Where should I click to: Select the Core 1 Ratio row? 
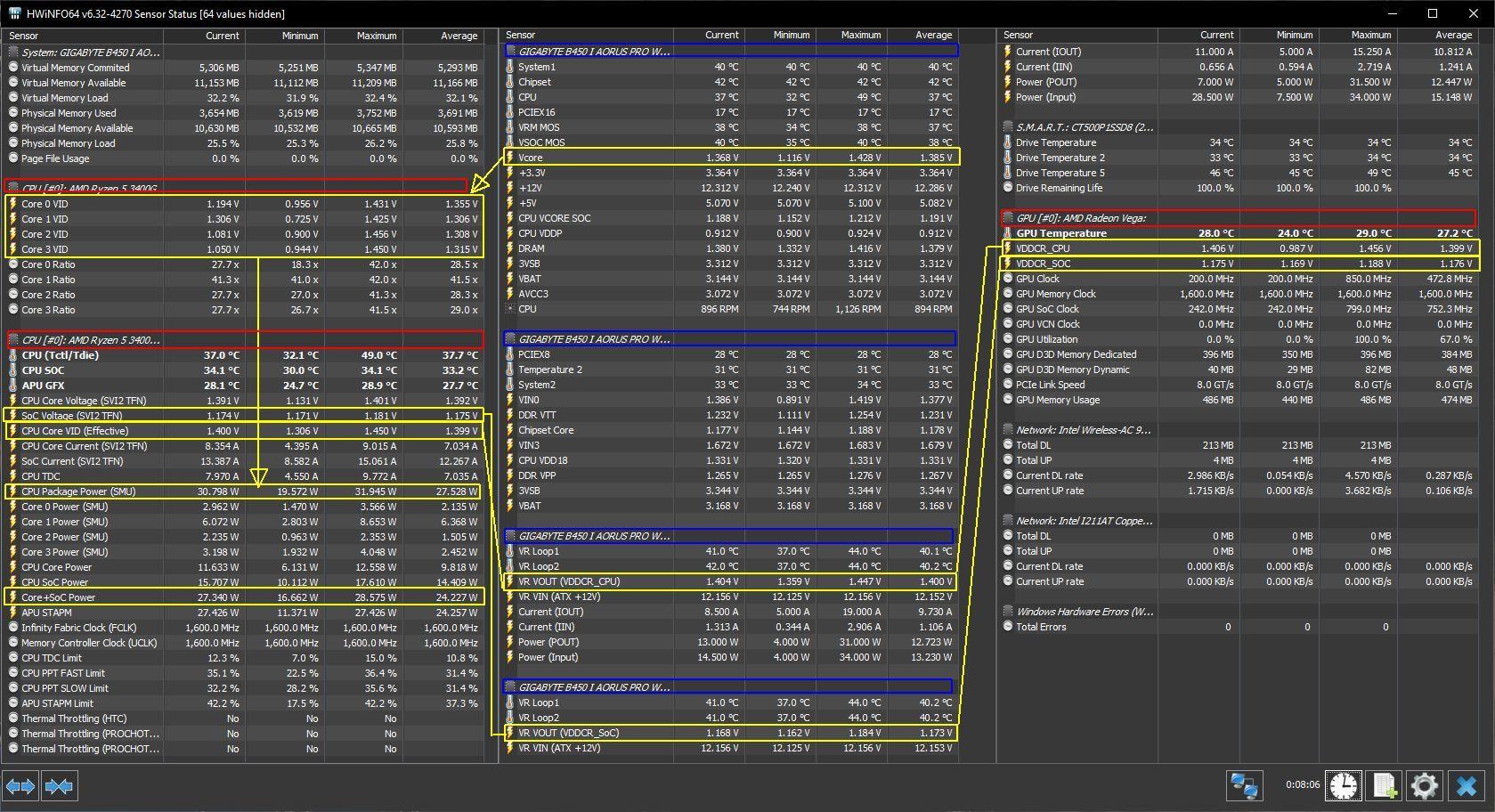(x=244, y=280)
